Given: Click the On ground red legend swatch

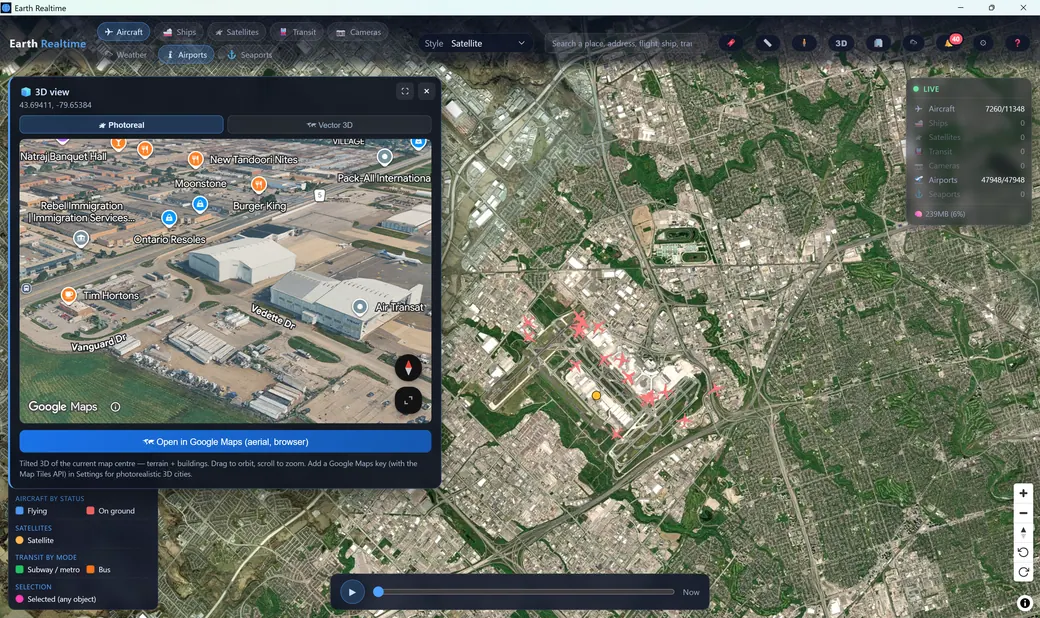Looking at the screenshot, I should tap(90, 511).
